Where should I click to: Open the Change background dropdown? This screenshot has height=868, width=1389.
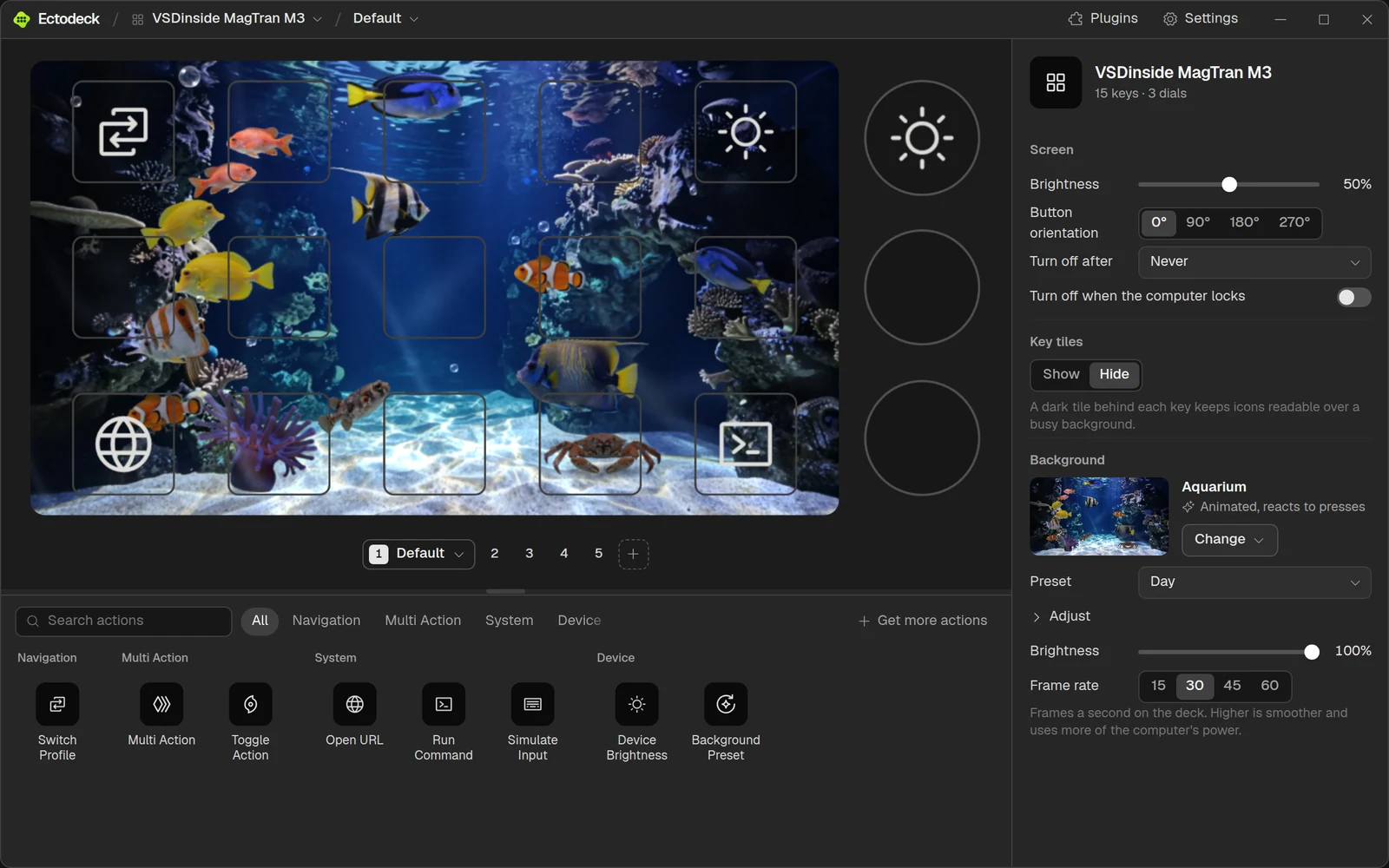tap(1229, 540)
